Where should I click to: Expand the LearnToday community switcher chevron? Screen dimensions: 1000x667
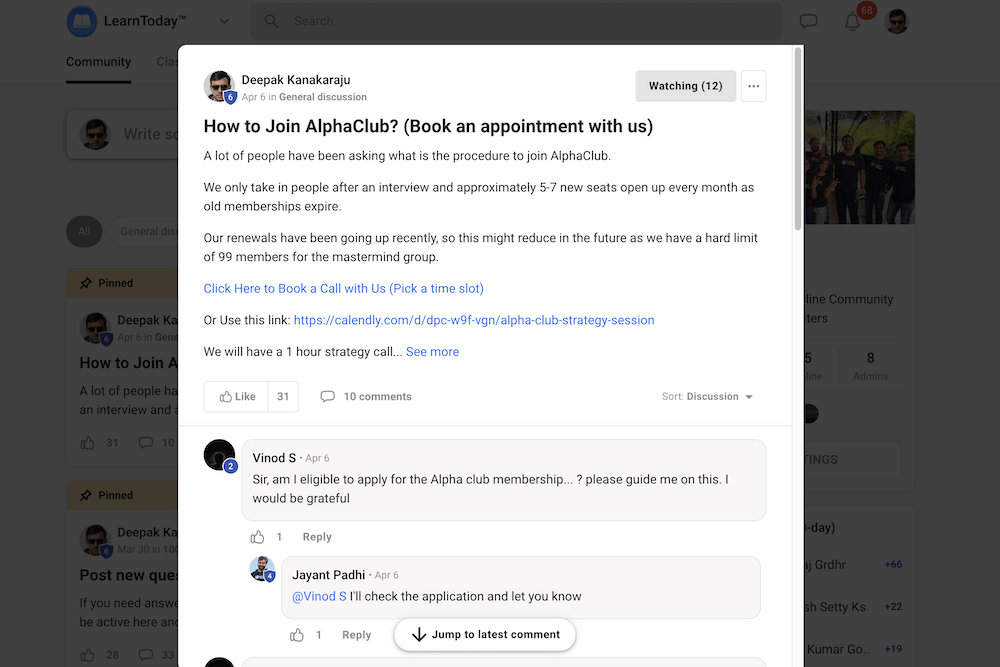[224, 21]
